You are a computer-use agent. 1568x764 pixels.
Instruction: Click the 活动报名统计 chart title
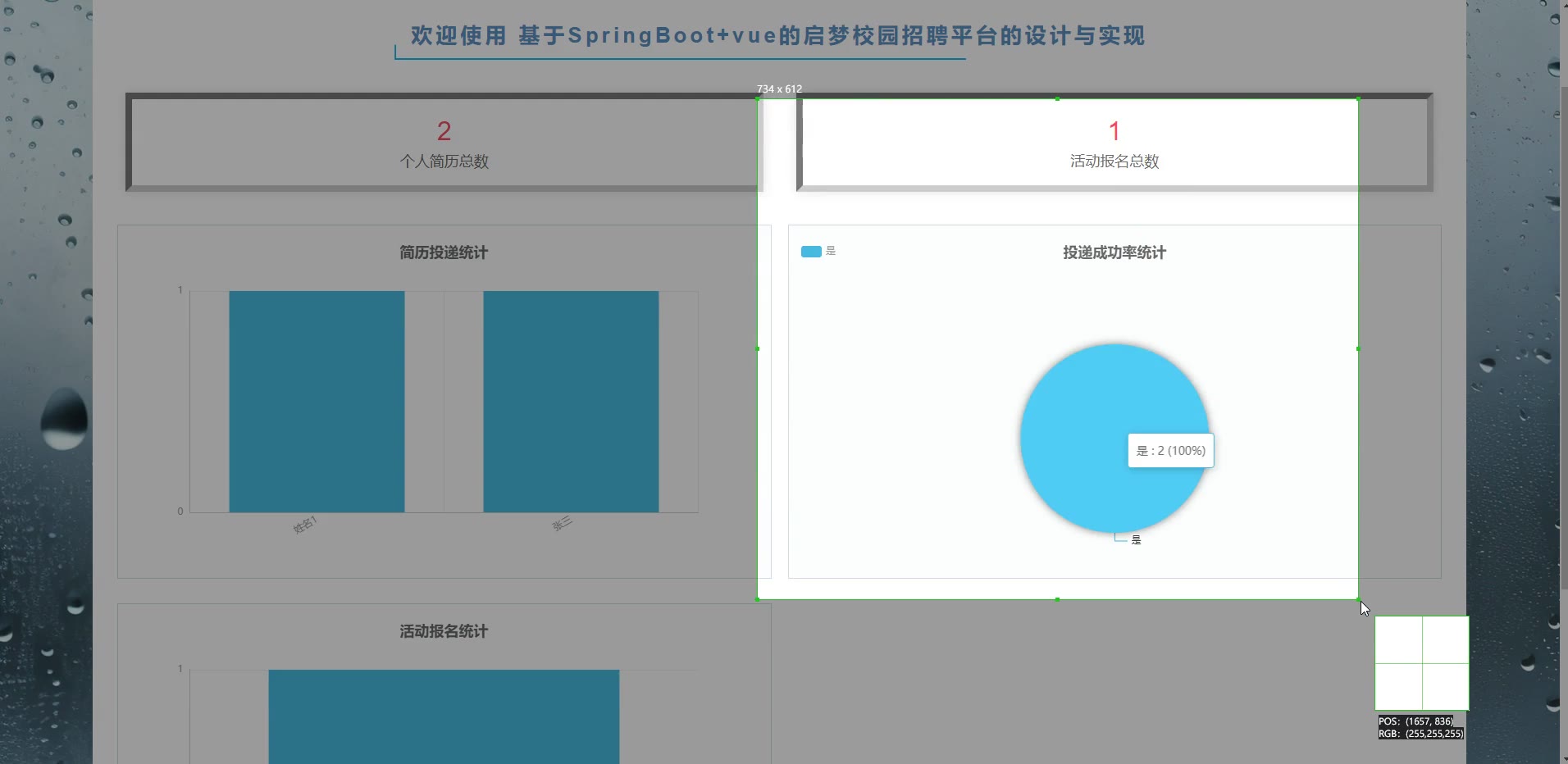pos(444,631)
